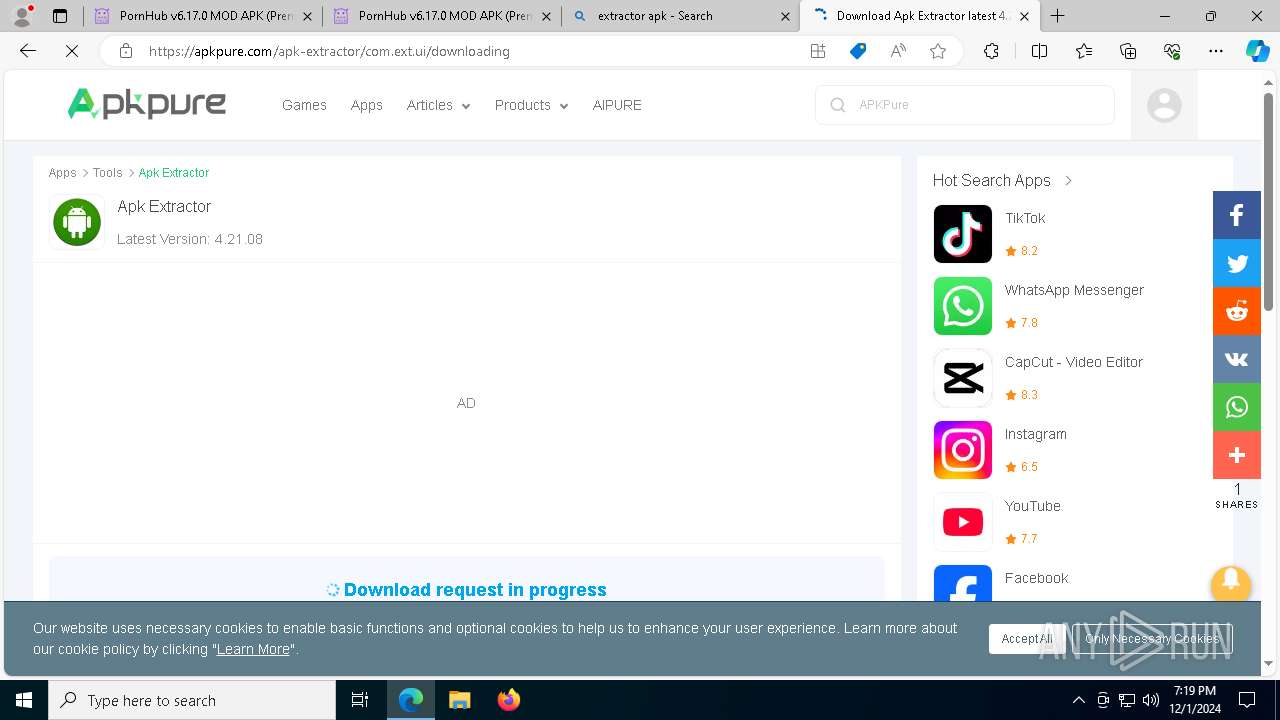Open the tab actions menu icon
This screenshot has height=720, width=1280.
tap(60, 16)
